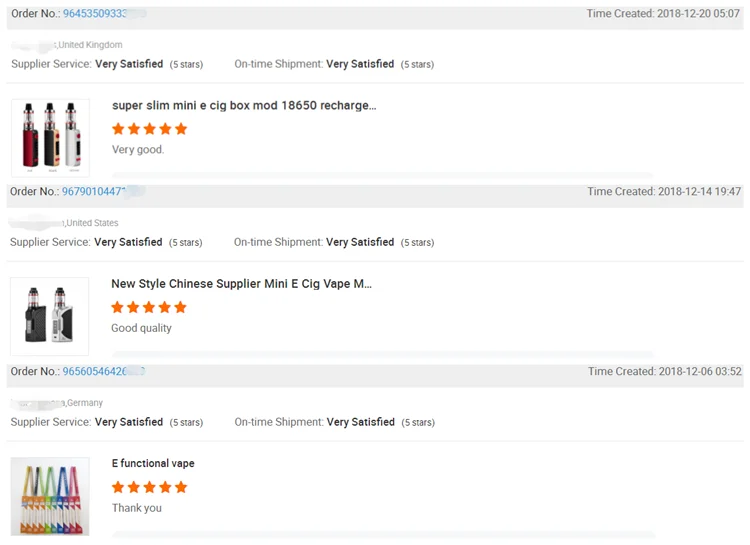This screenshot has width=750, height=545.
Task: Click the 'Very good.' review text
Action: [x=138, y=150]
